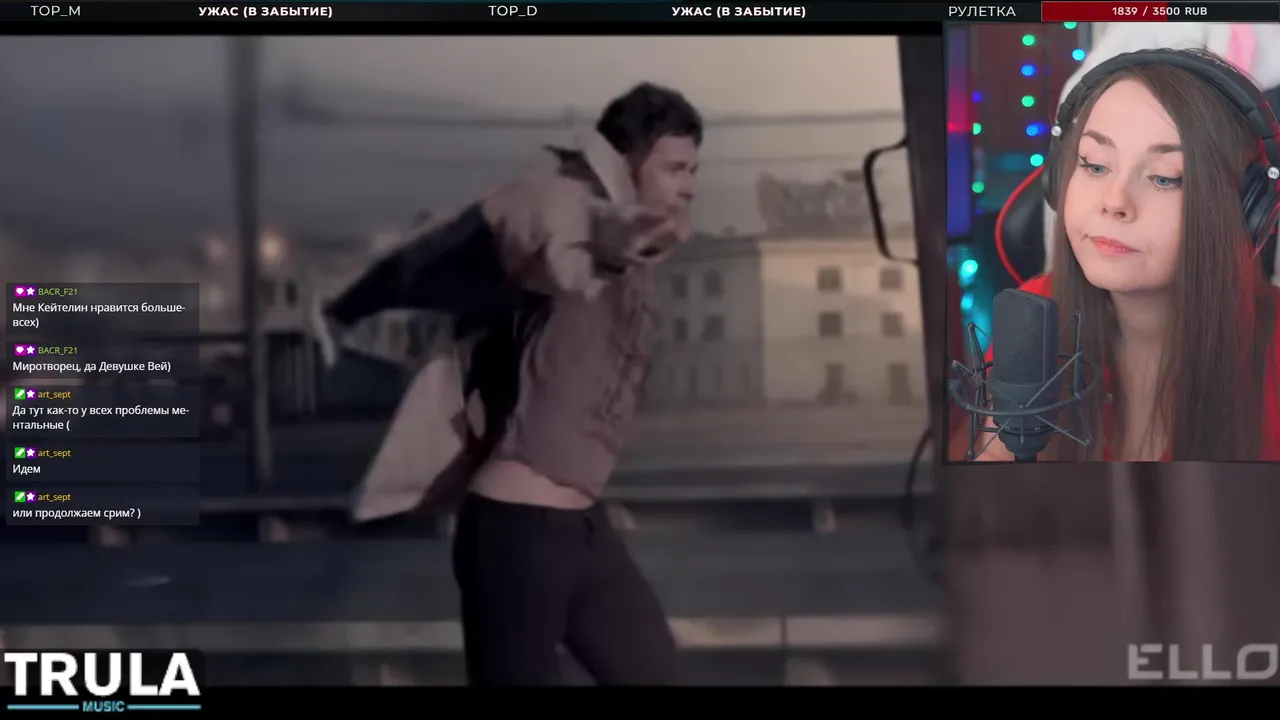The height and width of the screenshot is (720, 1280).
Task: Click heart badge on the Кейтелин message
Action: click(19, 292)
